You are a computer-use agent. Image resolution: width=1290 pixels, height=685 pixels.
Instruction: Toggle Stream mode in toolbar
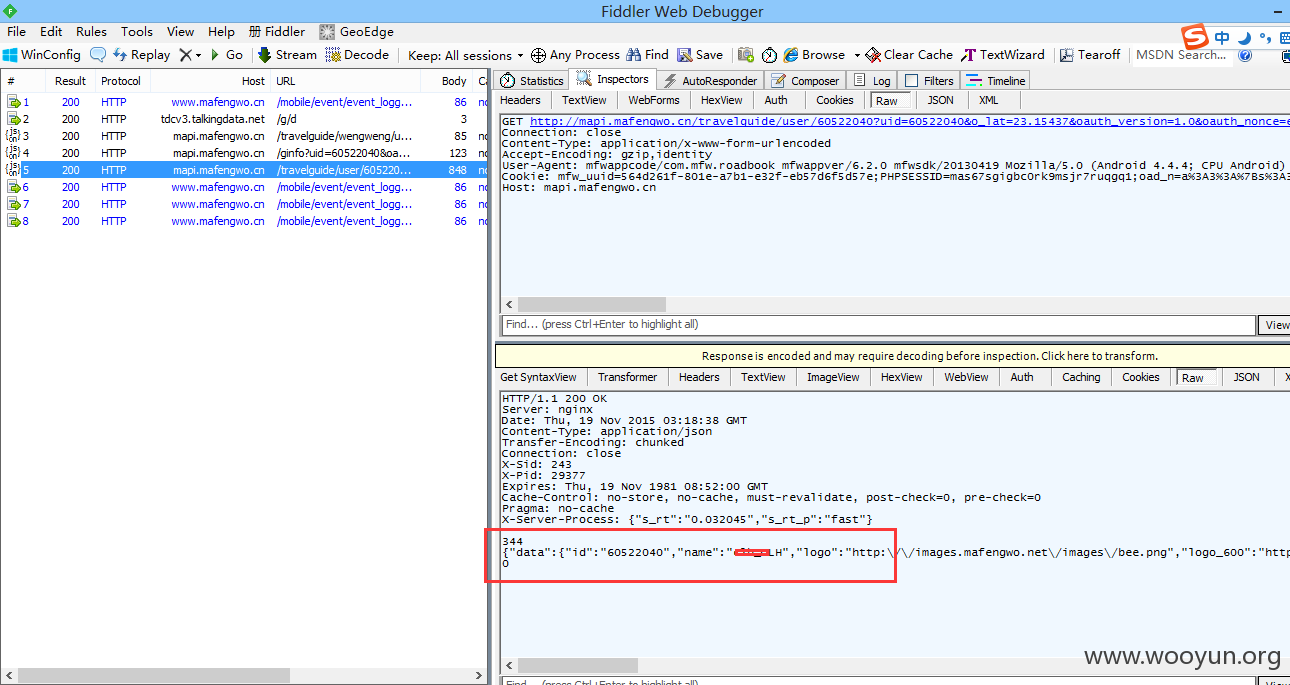[x=287, y=55]
